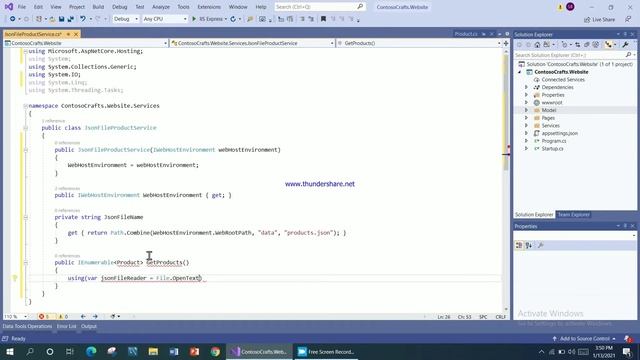The height and width of the screenshot is (360, 640).
Task: Open the Debug menu
Action: [x=120, y=7]
